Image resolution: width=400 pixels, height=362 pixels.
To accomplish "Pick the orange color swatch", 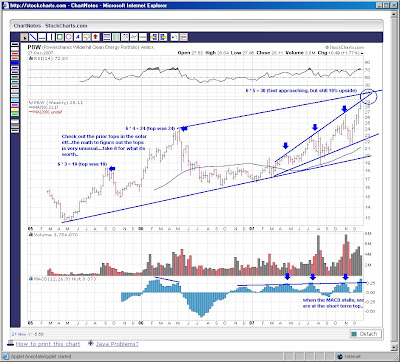I will coord(15,58).
